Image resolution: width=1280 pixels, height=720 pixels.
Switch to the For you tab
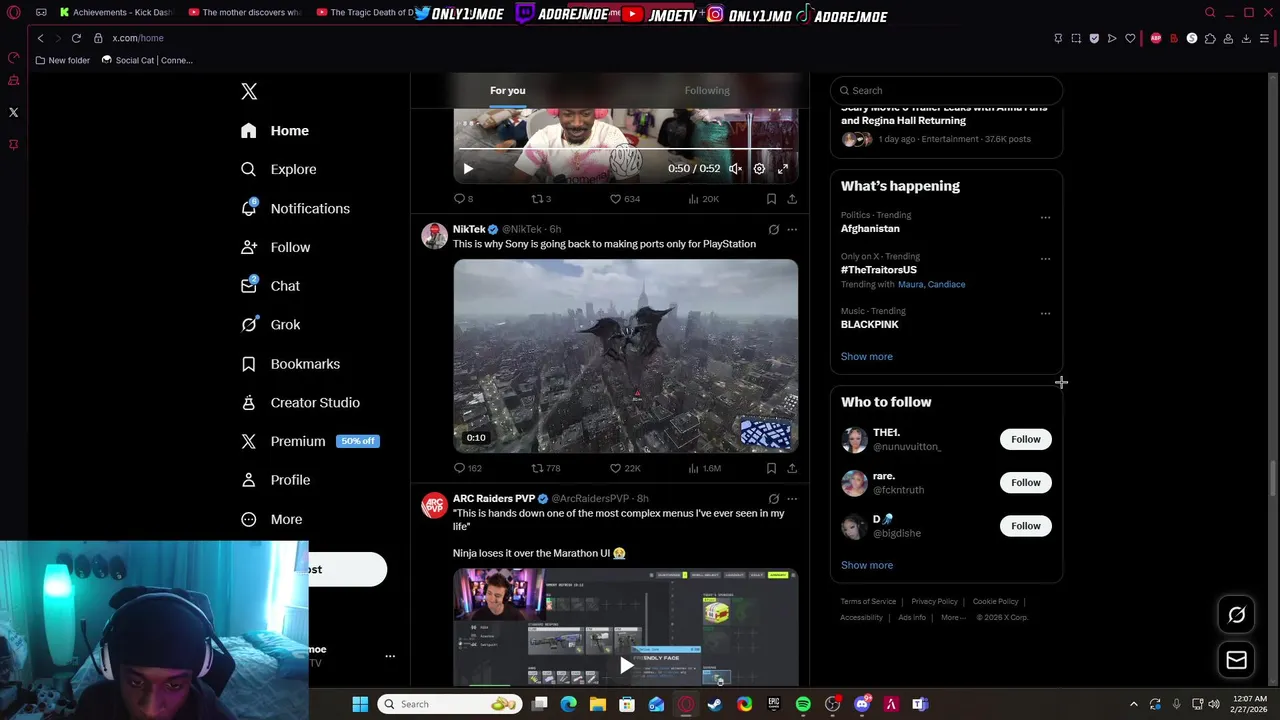(x=508, y=90)
